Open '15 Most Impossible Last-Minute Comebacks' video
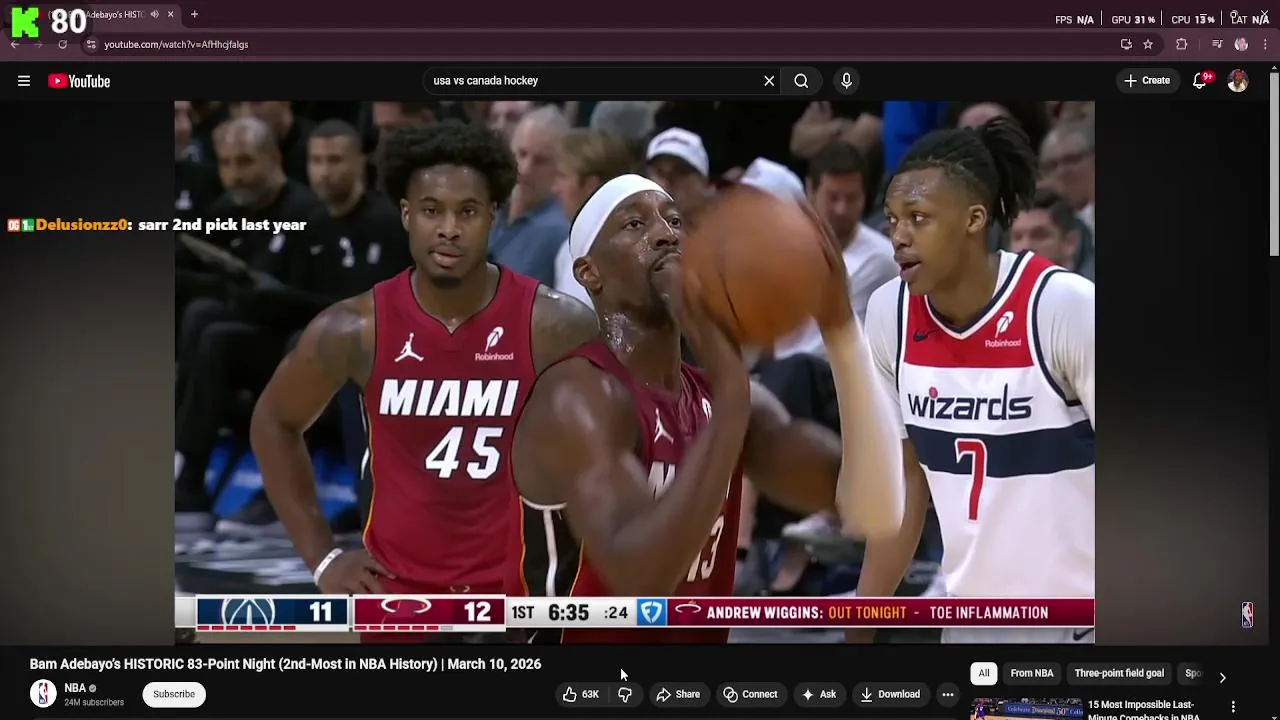Screen dimensions: 1280x720 click(1143, 710)
